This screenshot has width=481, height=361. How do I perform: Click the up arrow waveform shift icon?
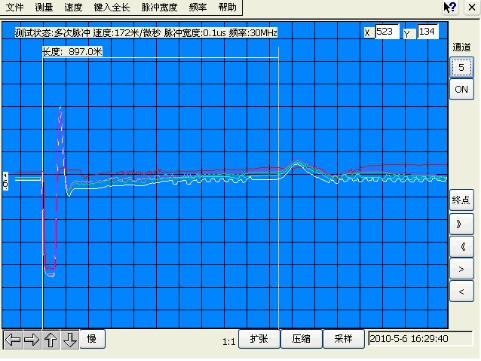pos(51,340)
